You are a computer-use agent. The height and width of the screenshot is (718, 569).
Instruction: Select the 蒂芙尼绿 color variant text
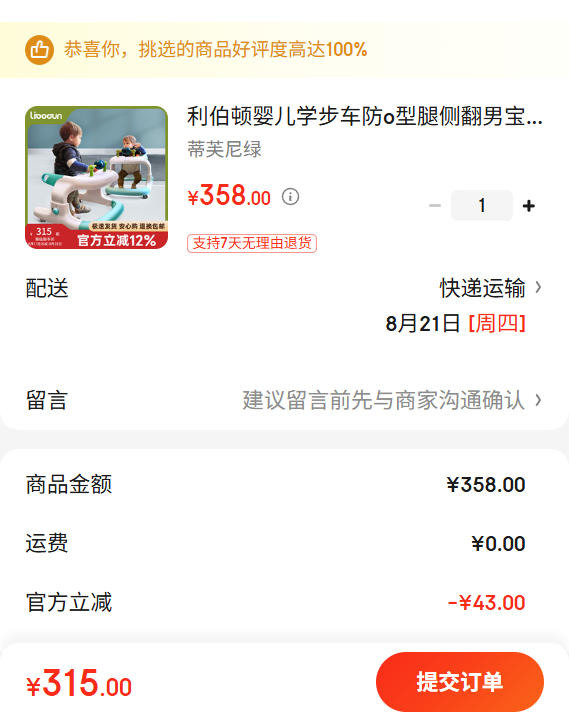click(x=224, y=149)
